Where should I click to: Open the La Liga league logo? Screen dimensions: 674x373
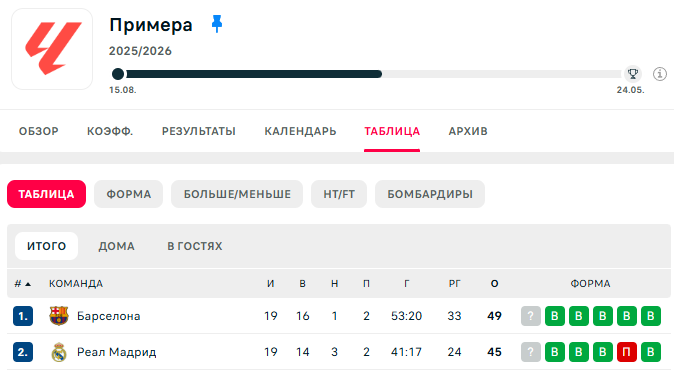(52, 49)
